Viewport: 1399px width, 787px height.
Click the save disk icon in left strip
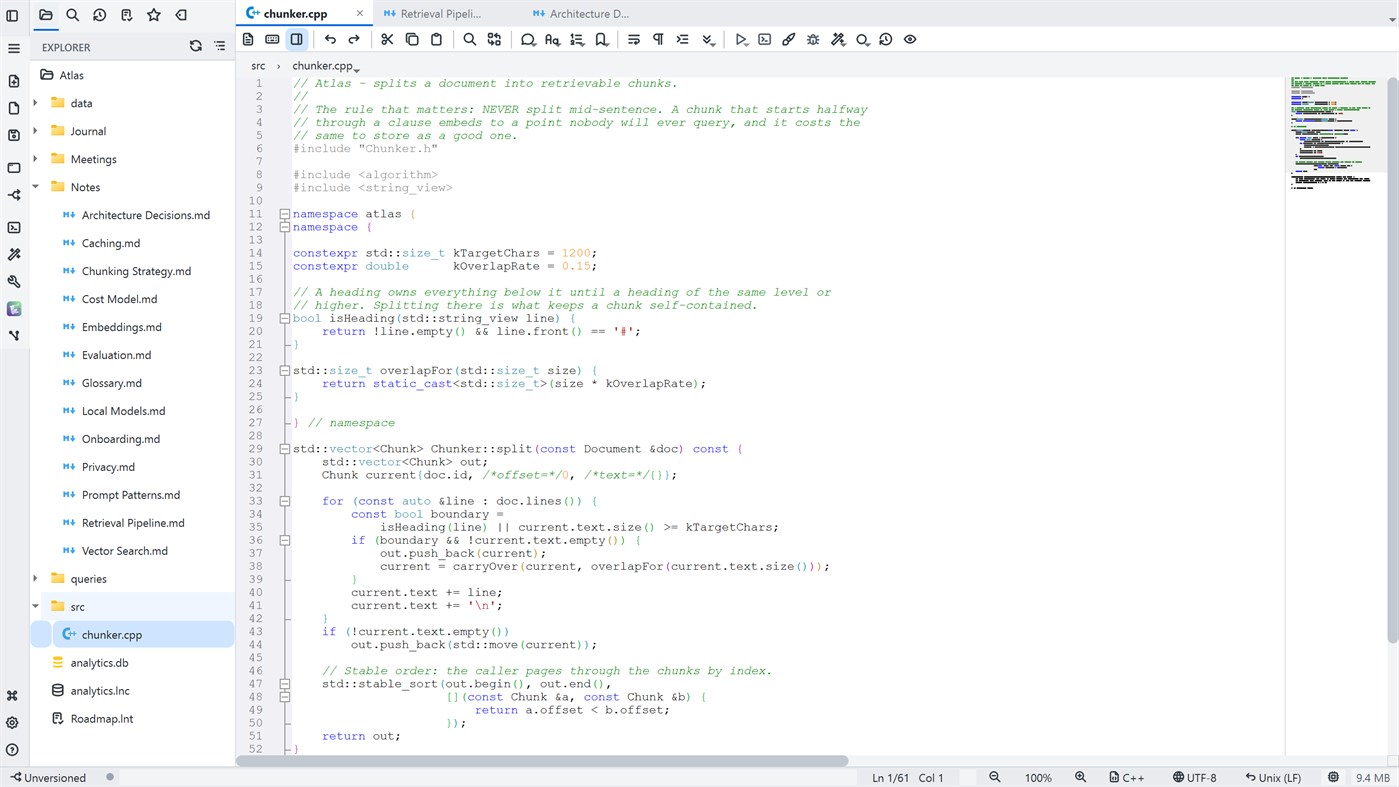tap(13, 135)
